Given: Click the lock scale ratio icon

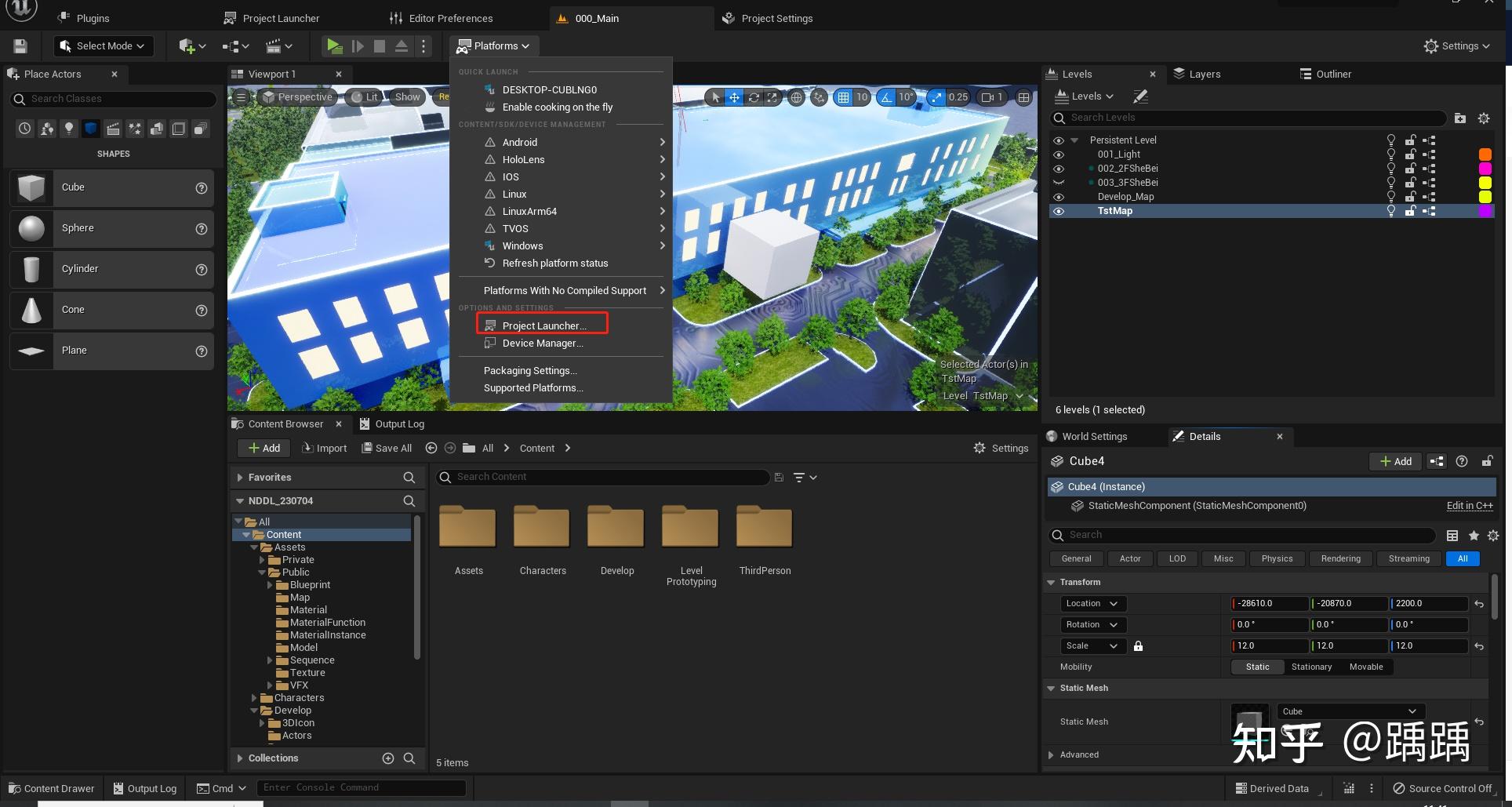Looking at the screenshot, I should pyautogui.click(x=1138, y=646).
